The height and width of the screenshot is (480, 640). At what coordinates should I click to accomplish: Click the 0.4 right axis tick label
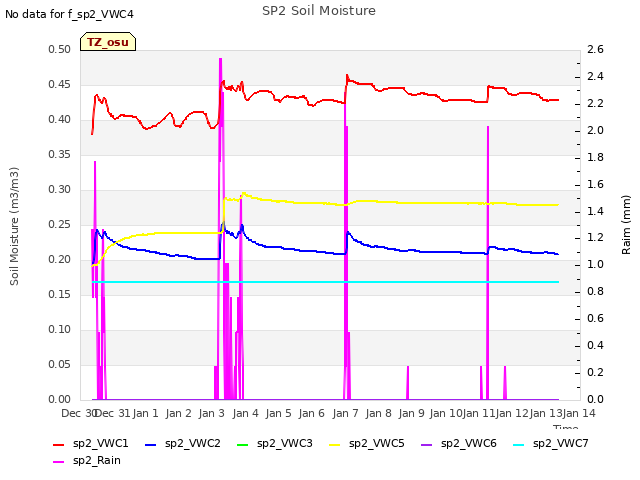(x=596, y=345)
